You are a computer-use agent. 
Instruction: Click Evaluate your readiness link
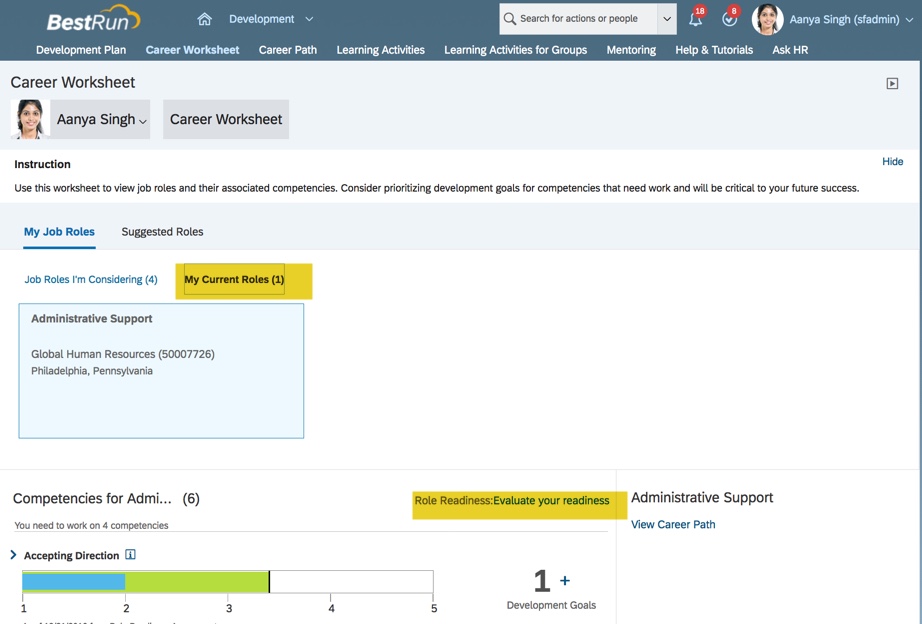(551, 501)
